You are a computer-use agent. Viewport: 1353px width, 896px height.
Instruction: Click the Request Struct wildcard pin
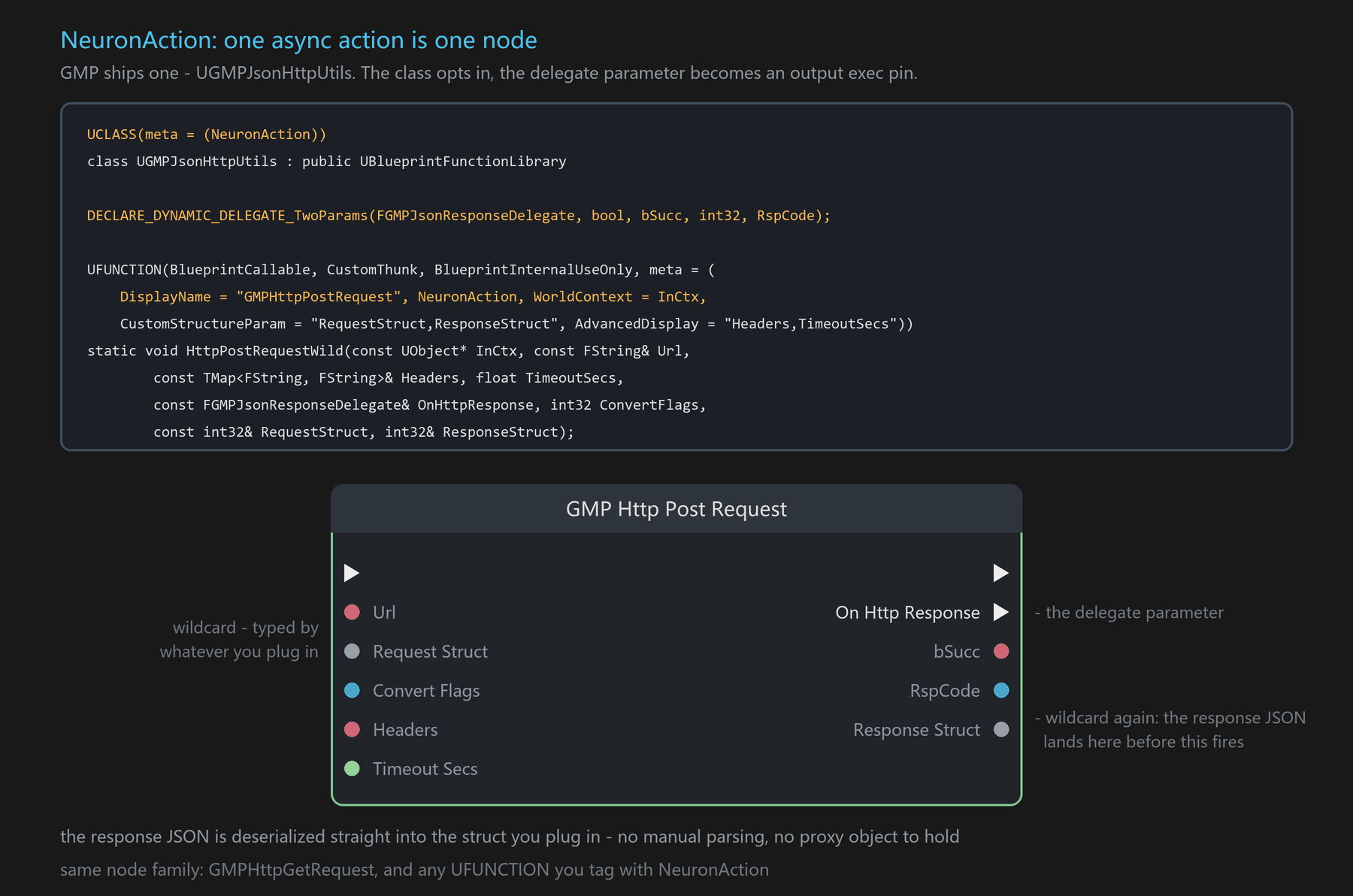352,651
